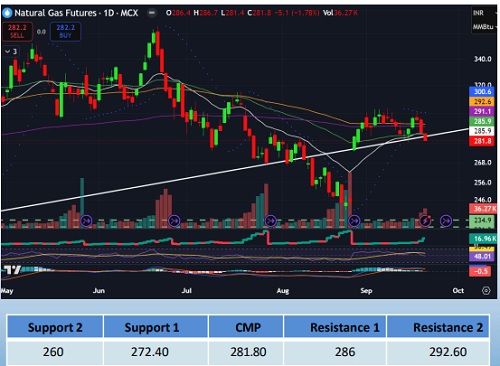Click the blue 300.6 price label

482,92
